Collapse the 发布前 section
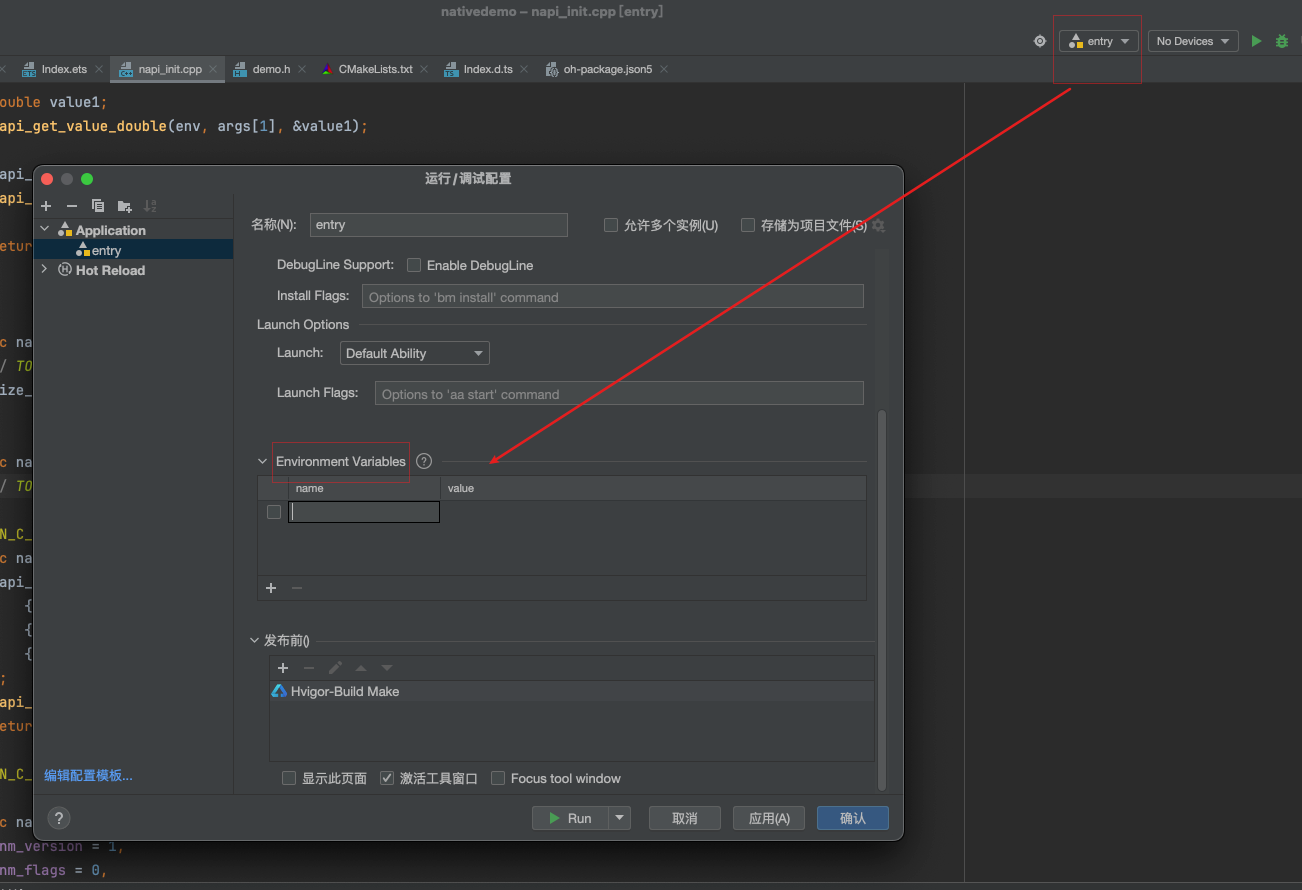Screen dimensions: 1302x890 point(255,641)
